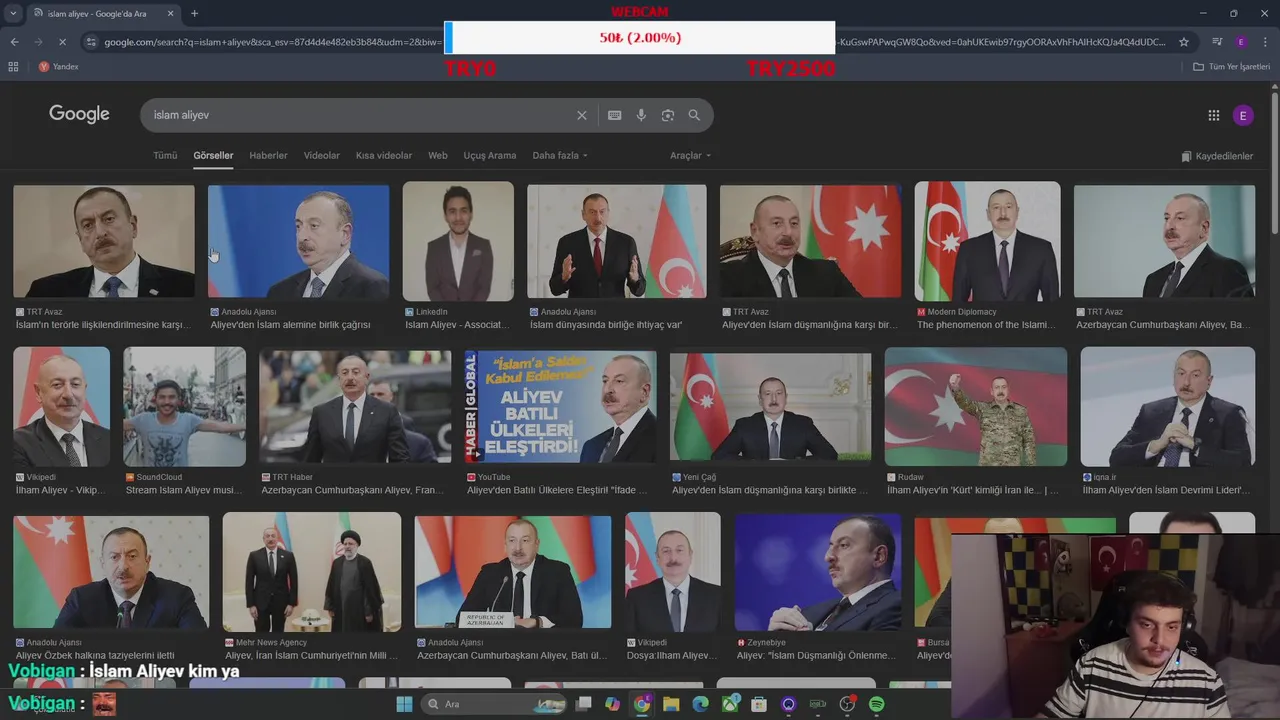Open a new browser tab
Screen dimensions: 1280x720
click(x=194, y=13)
